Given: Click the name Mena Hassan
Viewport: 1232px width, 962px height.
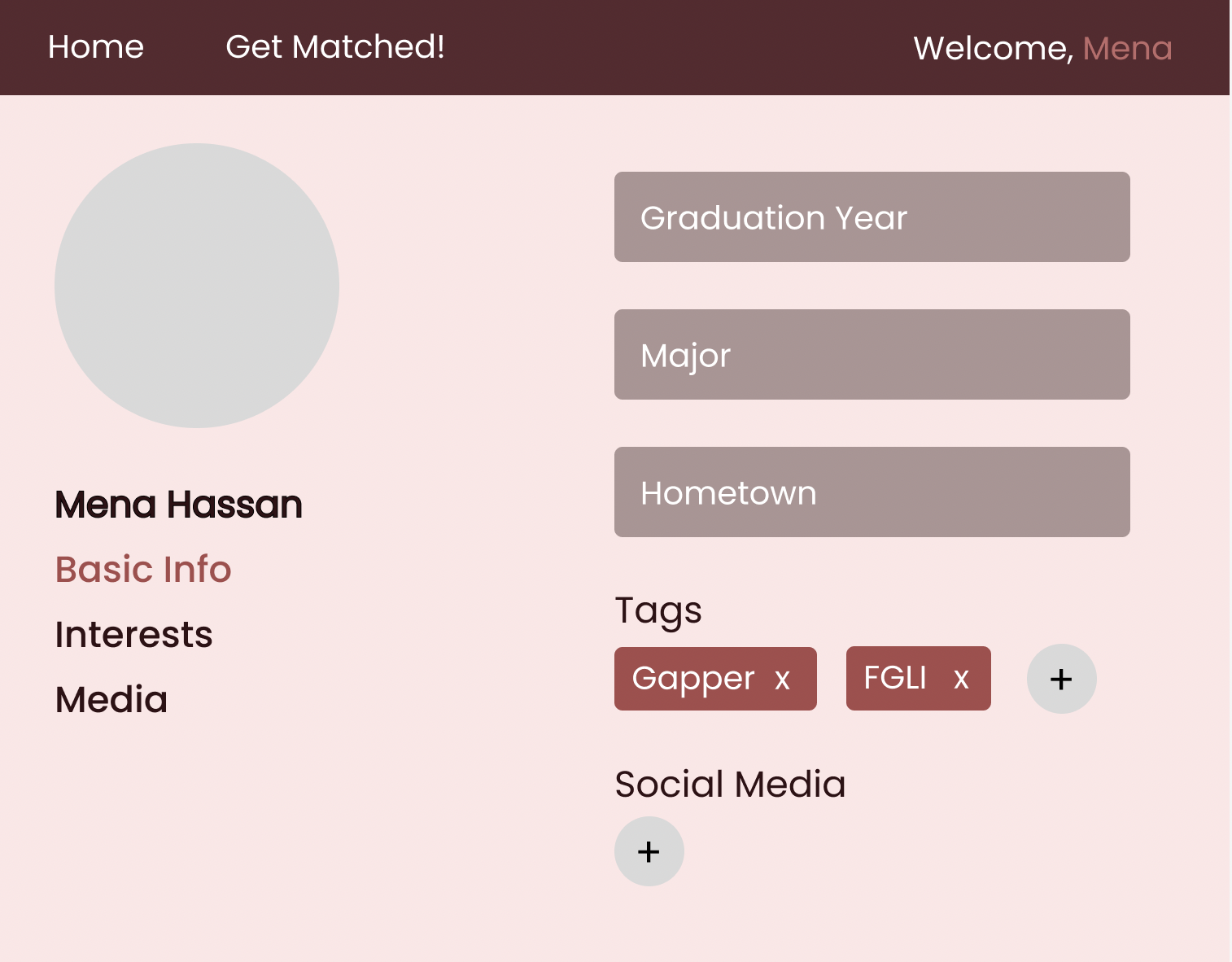Looking at the screenshot, I should [x=177, y=505].
